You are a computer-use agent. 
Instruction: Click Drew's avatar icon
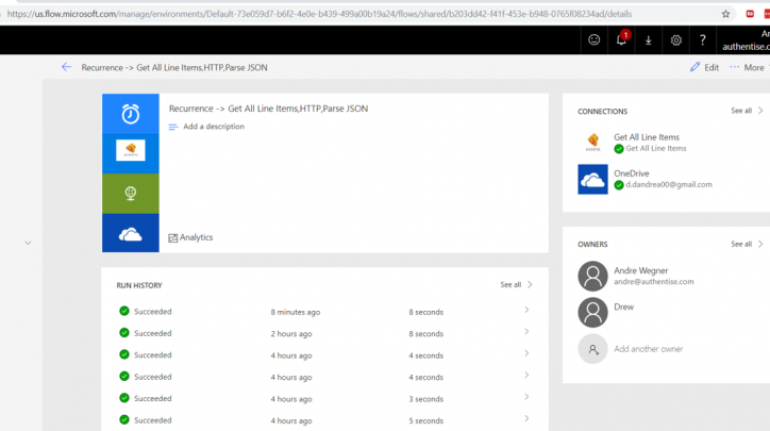tap(593, 312)
